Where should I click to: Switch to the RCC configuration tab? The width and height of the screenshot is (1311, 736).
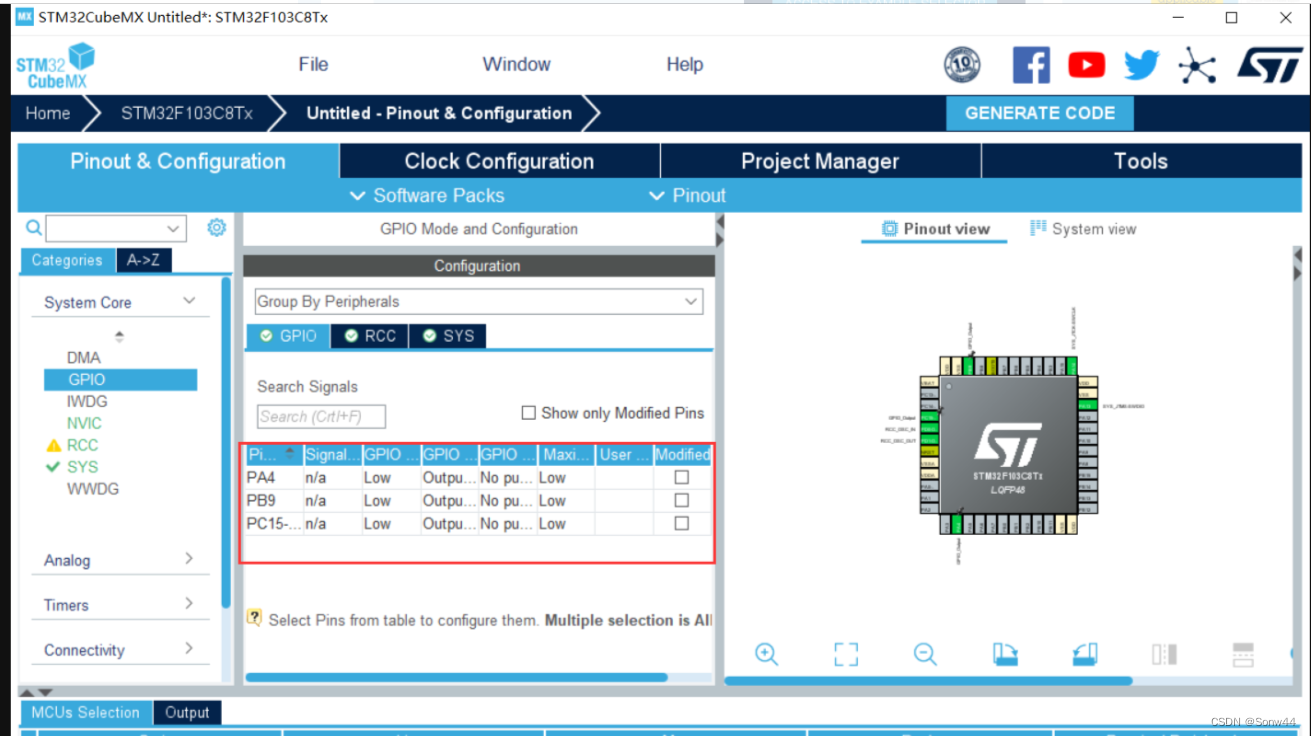point(370,336)
